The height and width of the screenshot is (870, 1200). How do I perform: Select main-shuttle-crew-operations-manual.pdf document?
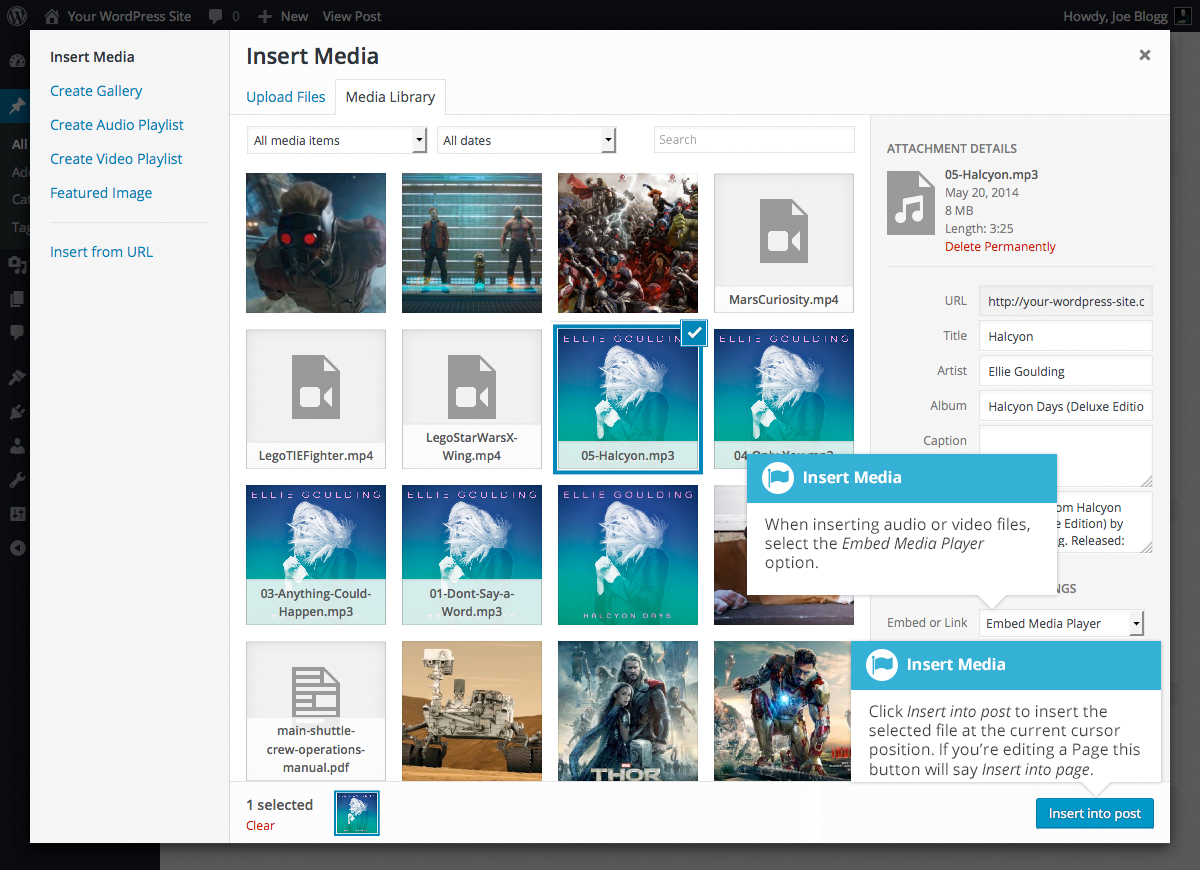point(316,711)
